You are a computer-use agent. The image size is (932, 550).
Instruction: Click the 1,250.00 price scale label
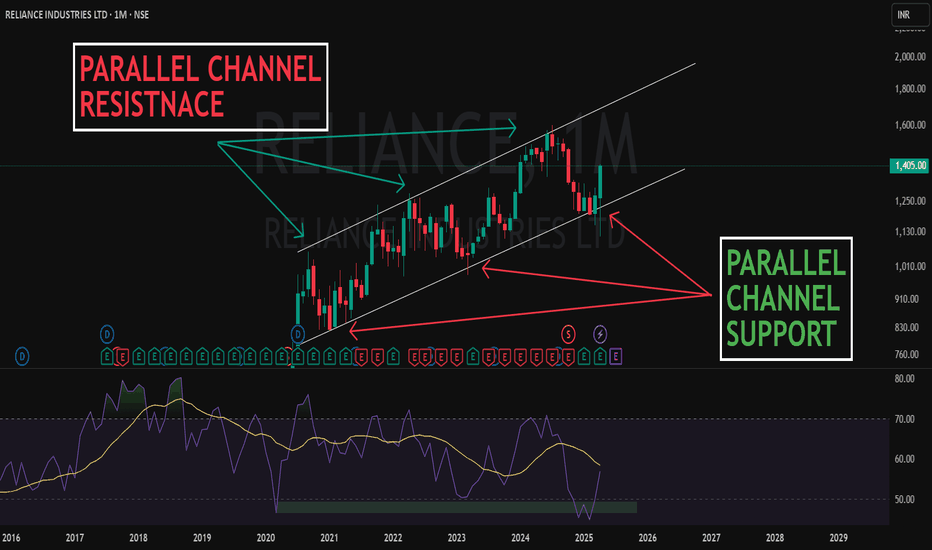[x=910, y=201]
